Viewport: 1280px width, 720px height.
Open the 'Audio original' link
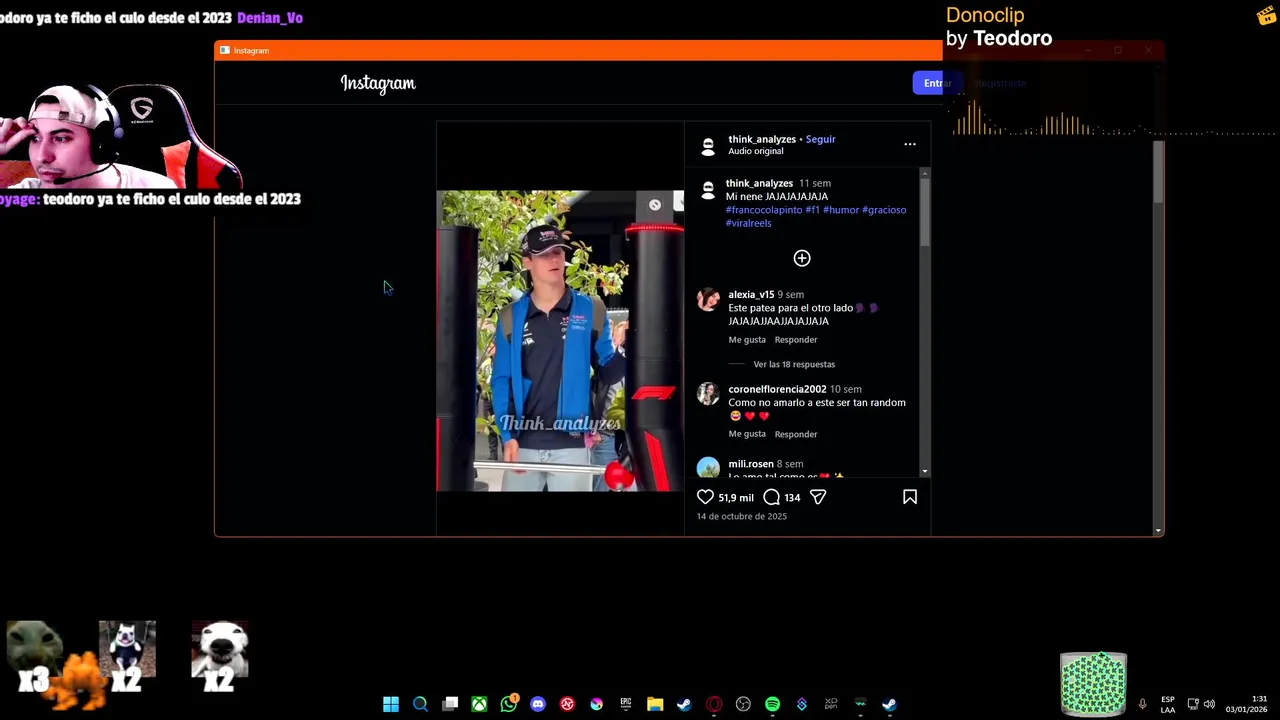click(756, 151)
